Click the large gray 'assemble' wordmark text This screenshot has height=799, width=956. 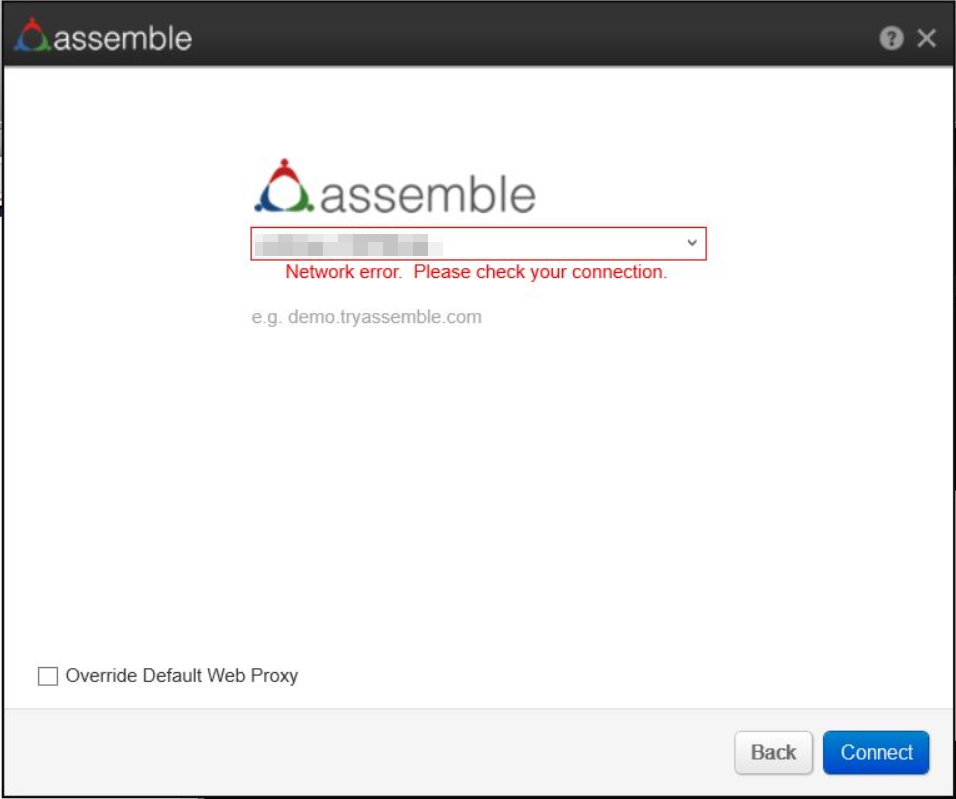point(427,194)
